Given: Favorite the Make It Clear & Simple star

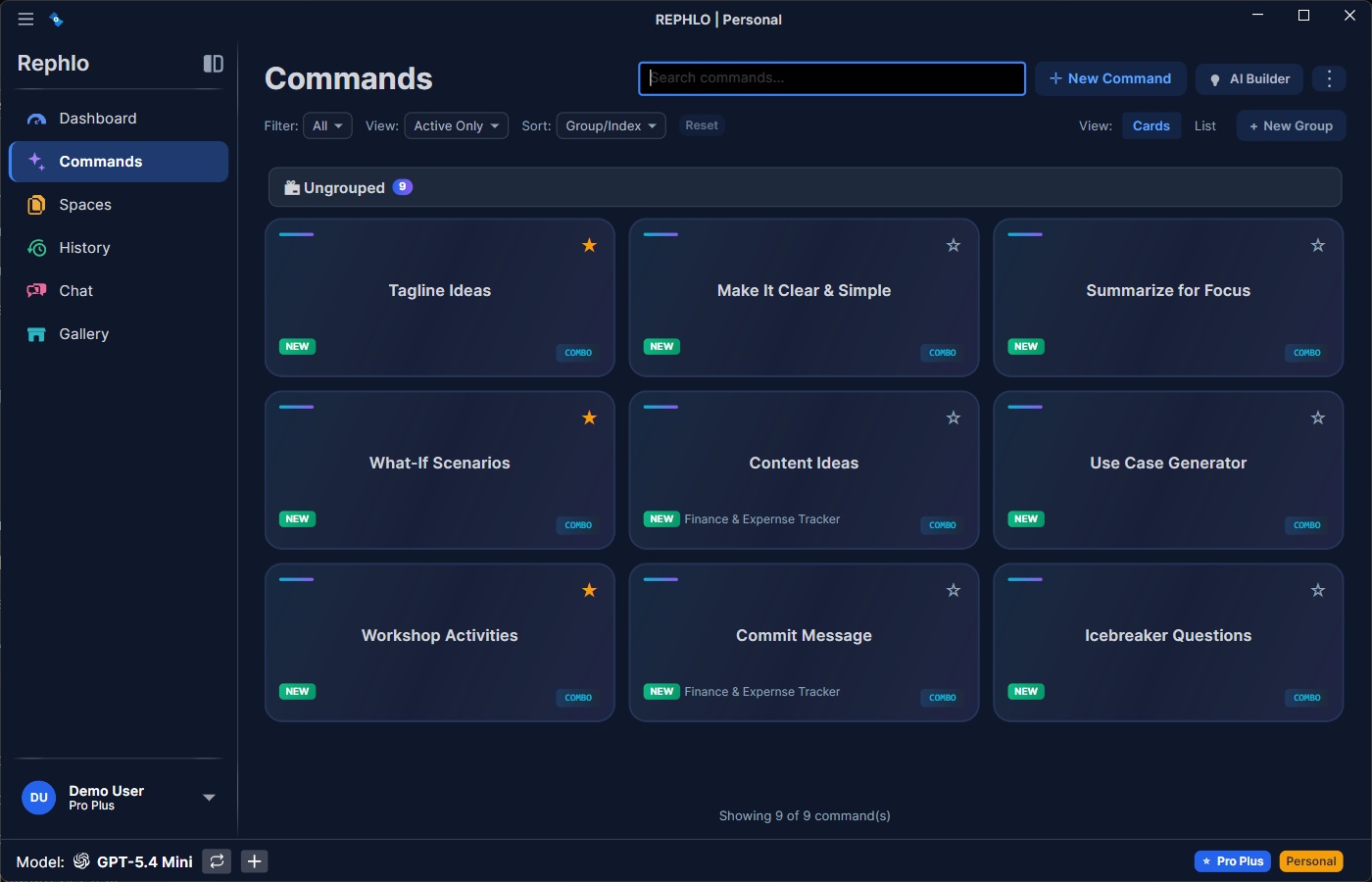Looking at the screenshot, I should [x=954, y=245].
